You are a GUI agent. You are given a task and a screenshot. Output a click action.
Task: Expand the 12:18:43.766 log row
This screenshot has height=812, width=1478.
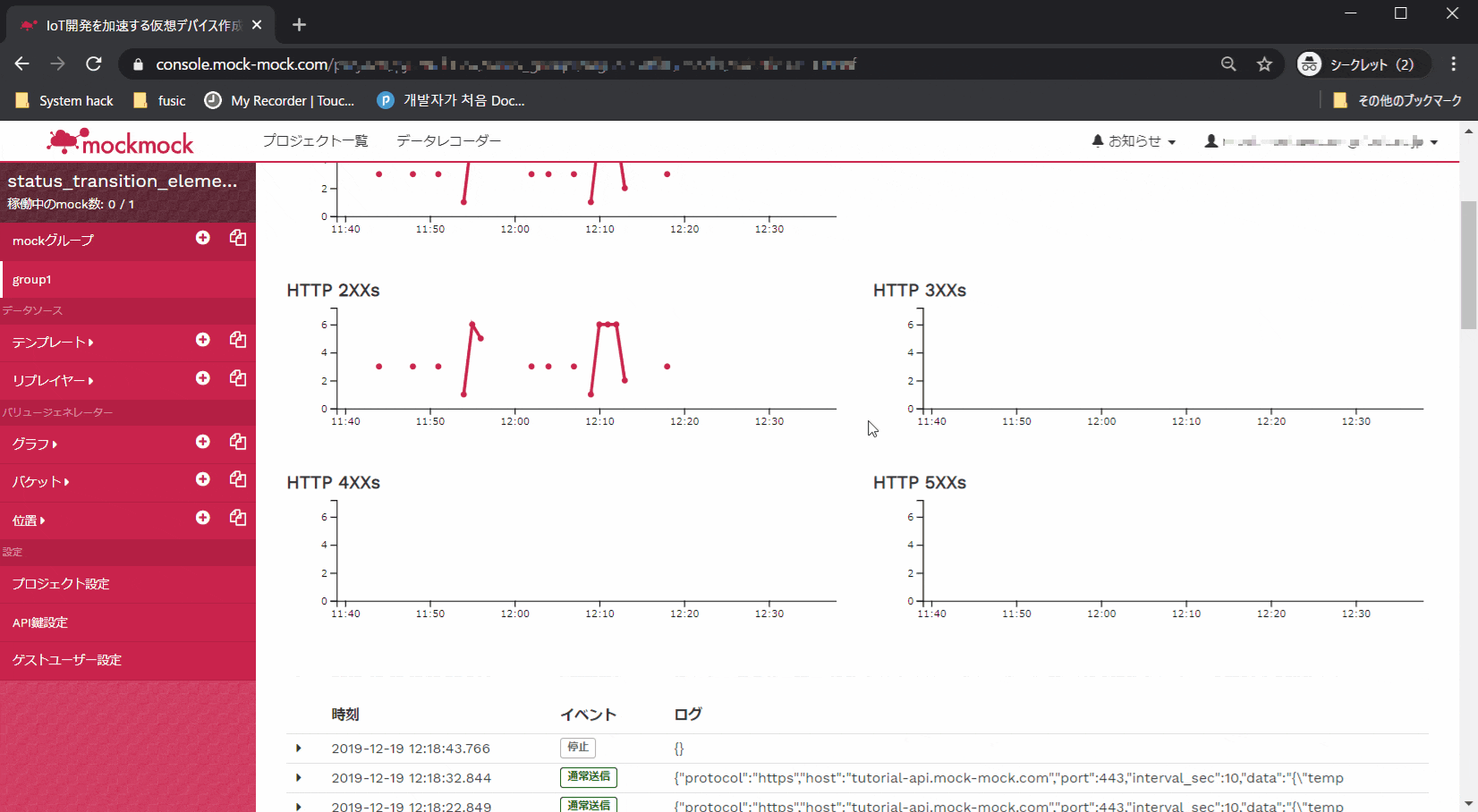[299, 749]
